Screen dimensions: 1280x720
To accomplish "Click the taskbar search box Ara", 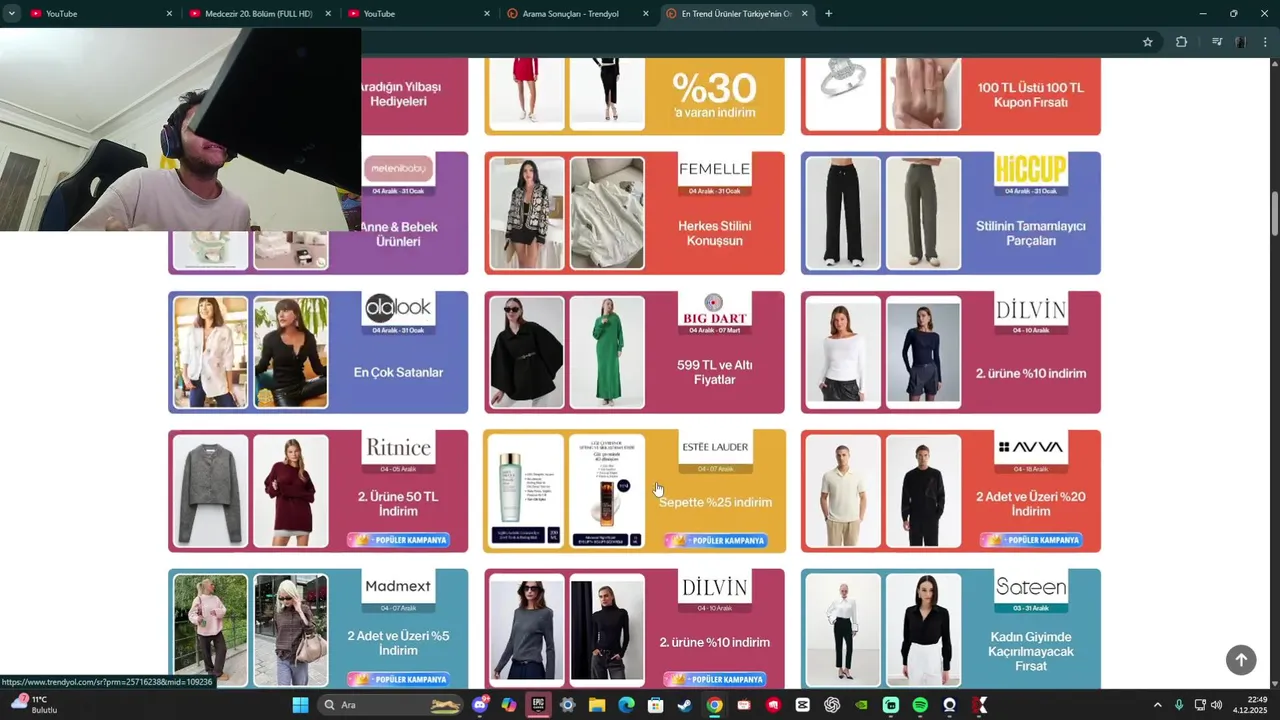I will [391, 705].
